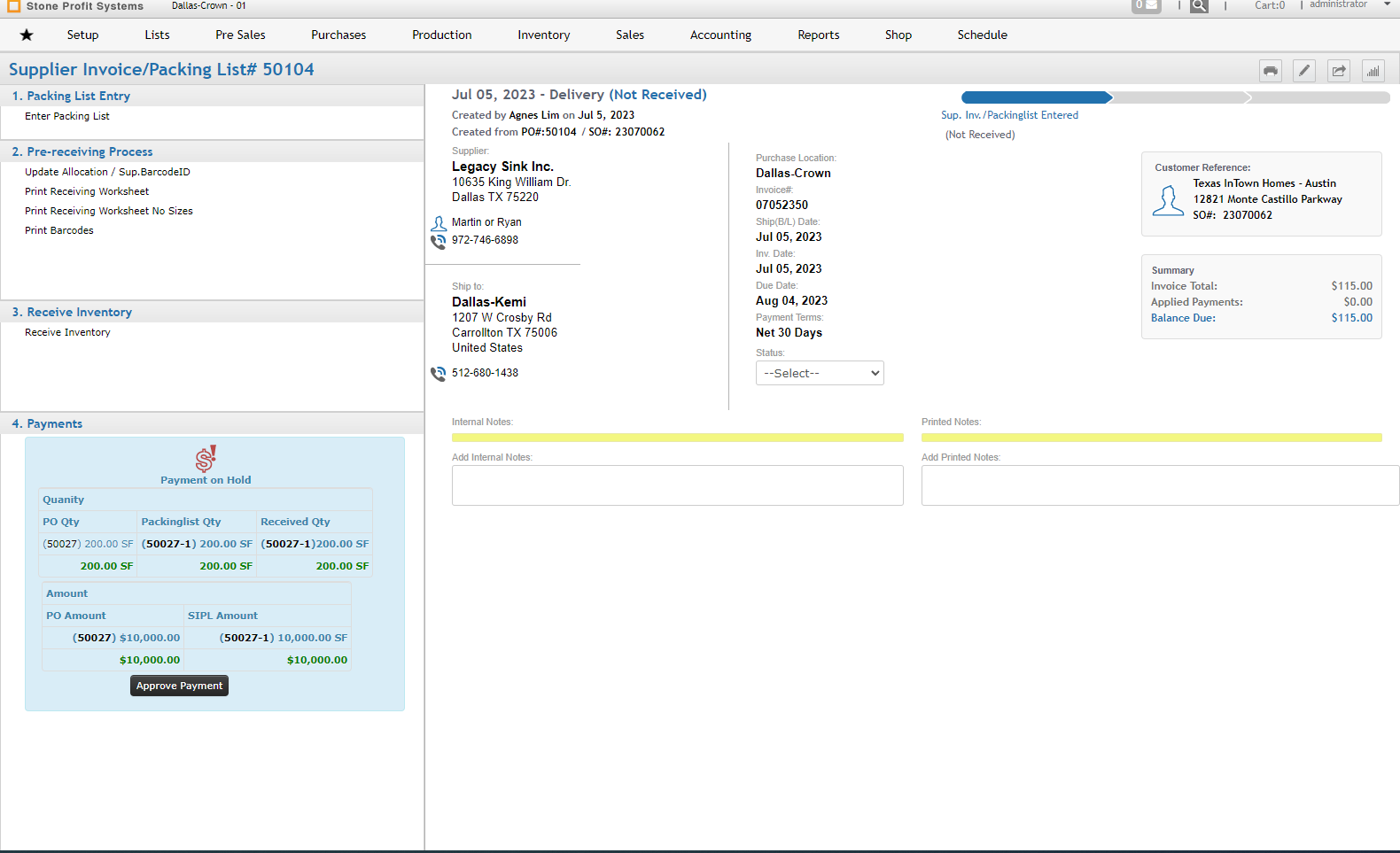Open the Sales menu
This screenshot has height=853, width=1400.
pos(630,35)
